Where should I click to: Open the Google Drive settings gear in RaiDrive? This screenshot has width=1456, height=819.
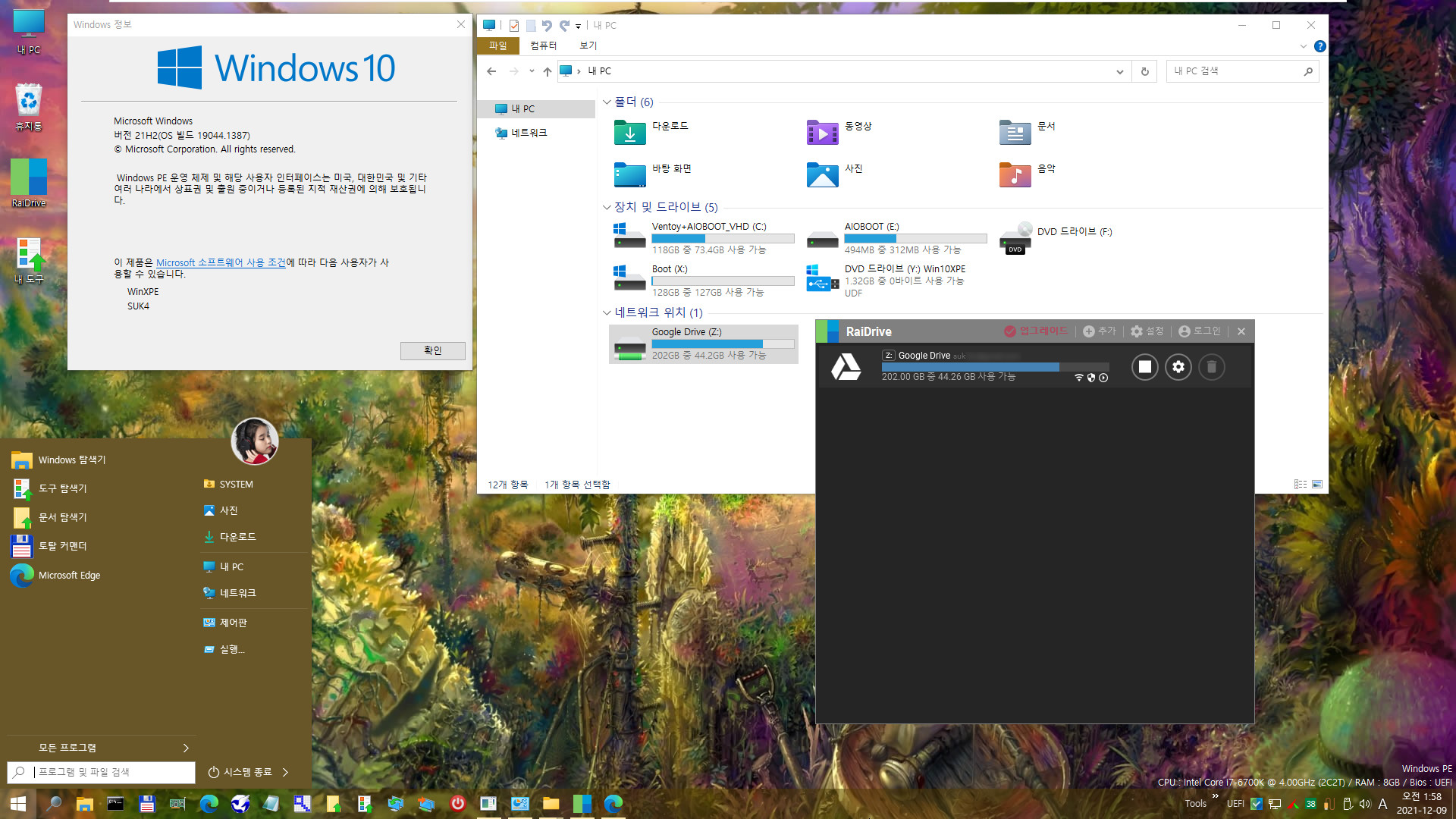click(1178, 367)
